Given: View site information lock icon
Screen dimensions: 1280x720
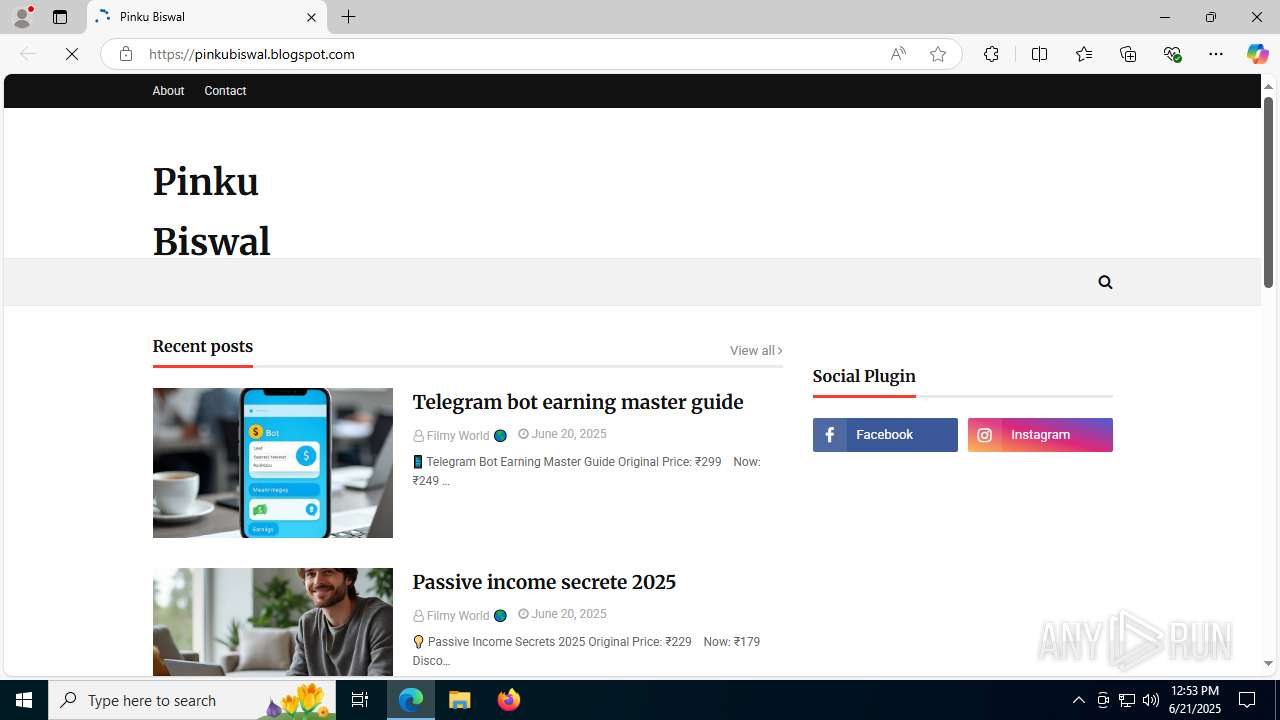Looking at the screenshot, I should tap(125, 54).
